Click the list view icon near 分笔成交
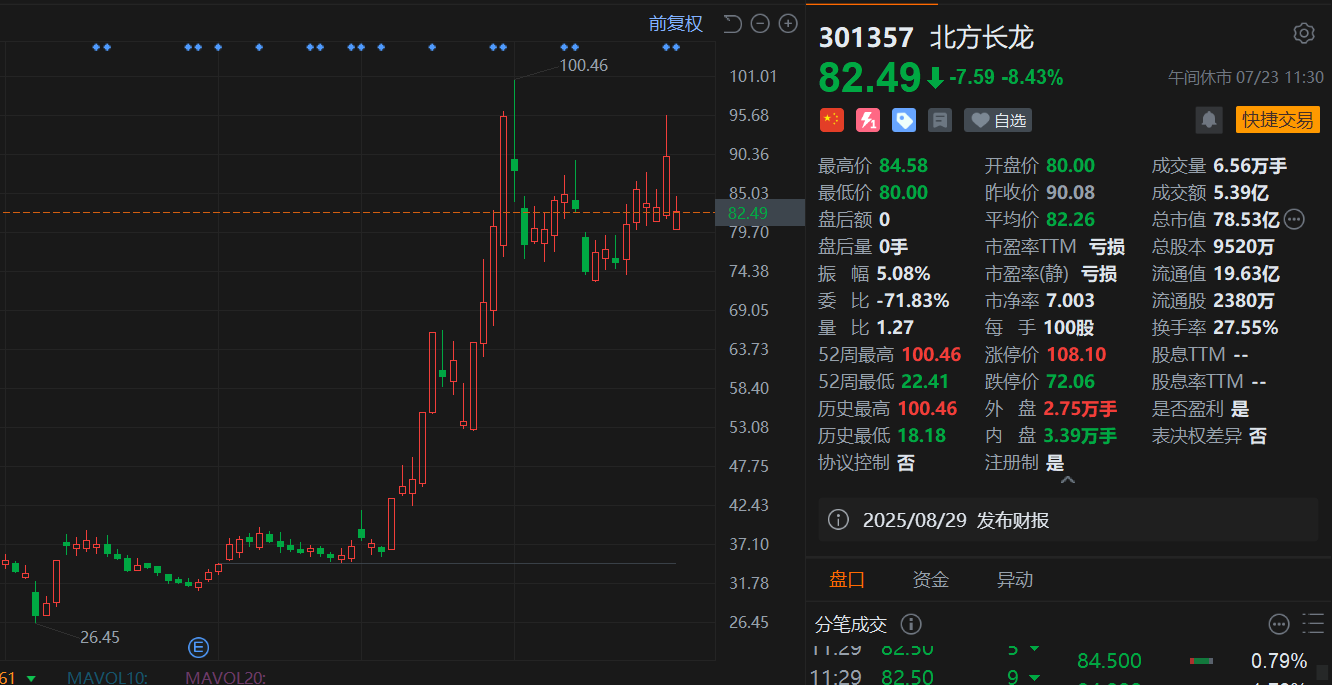 pyautogui.click(x=1311, y=624)
